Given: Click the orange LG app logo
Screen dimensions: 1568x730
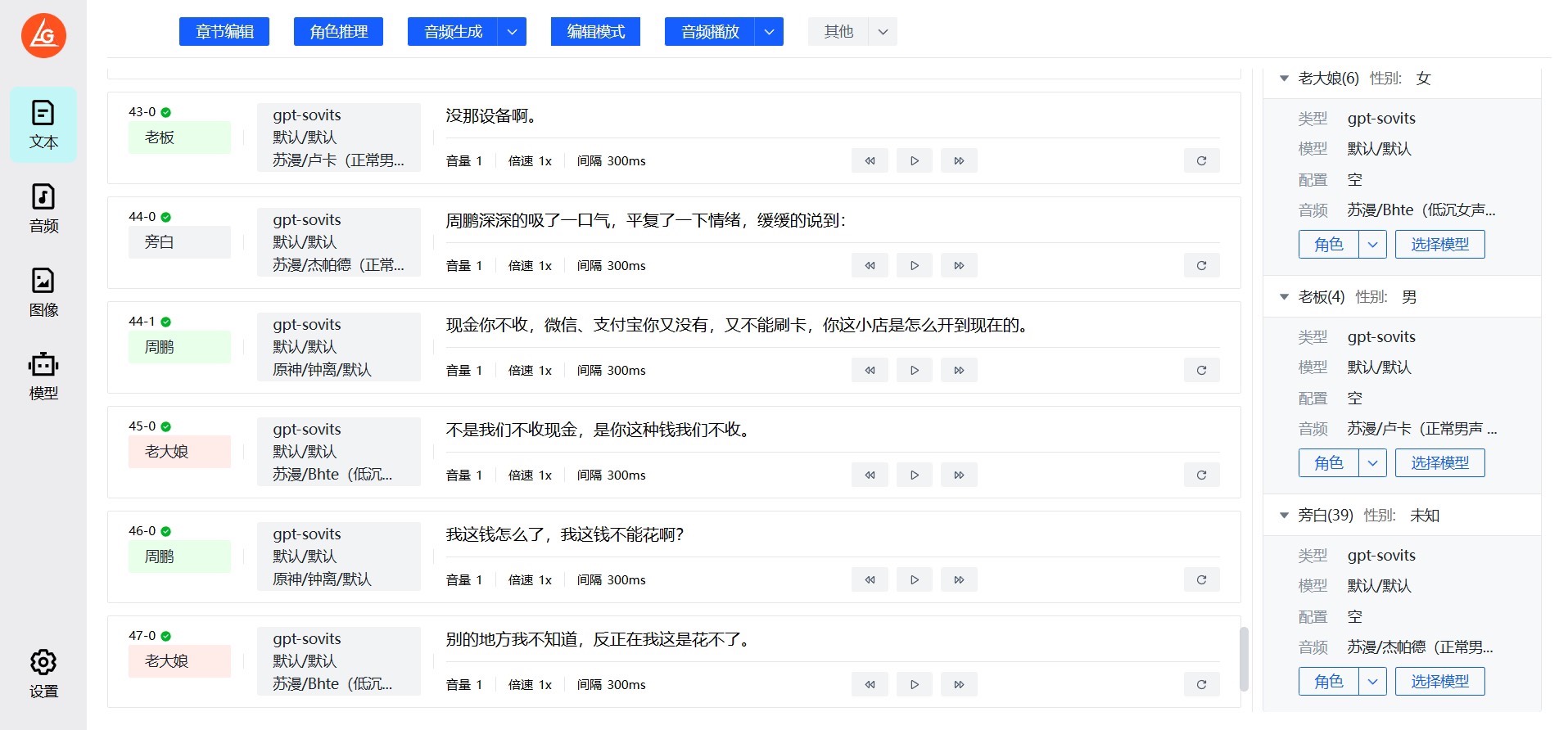Looking at the screenshot, I should (x=43, y=35).
